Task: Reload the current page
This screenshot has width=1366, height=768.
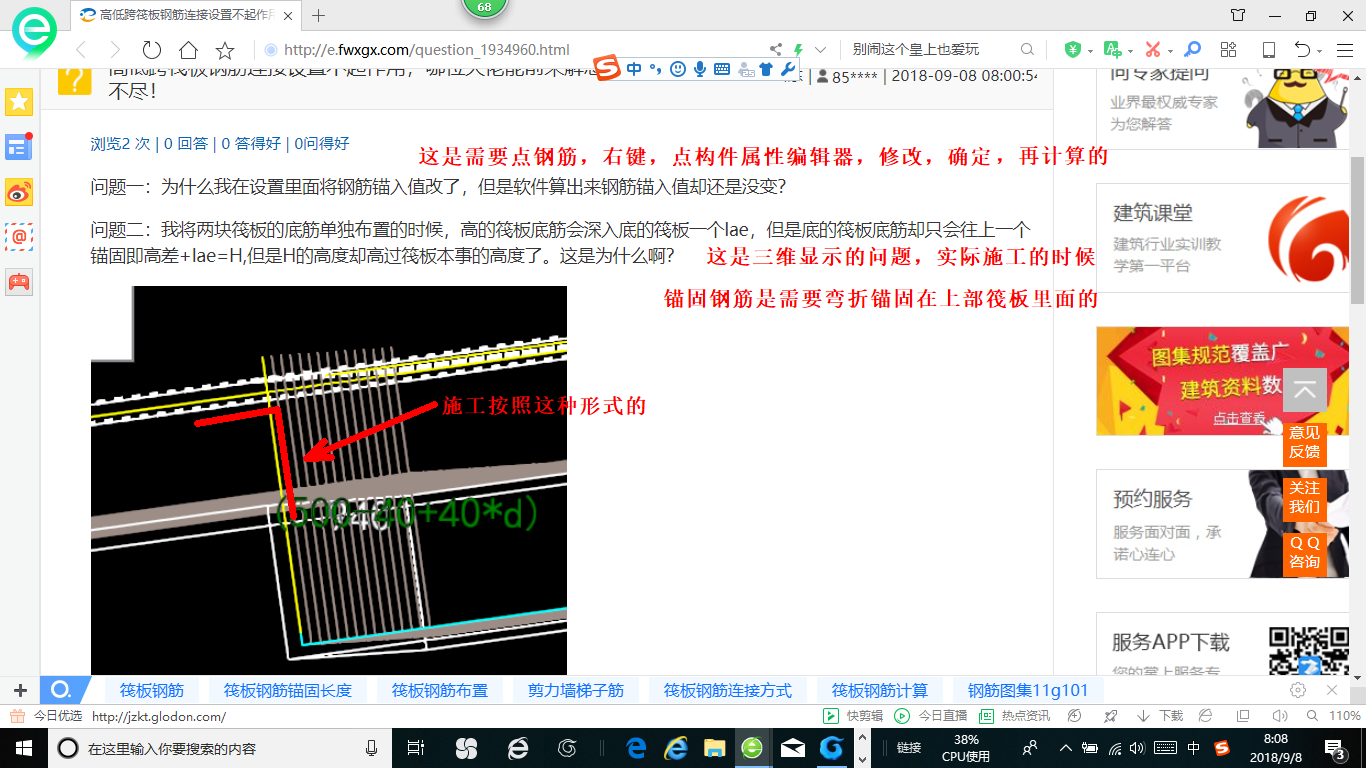Action: [152, 50]
